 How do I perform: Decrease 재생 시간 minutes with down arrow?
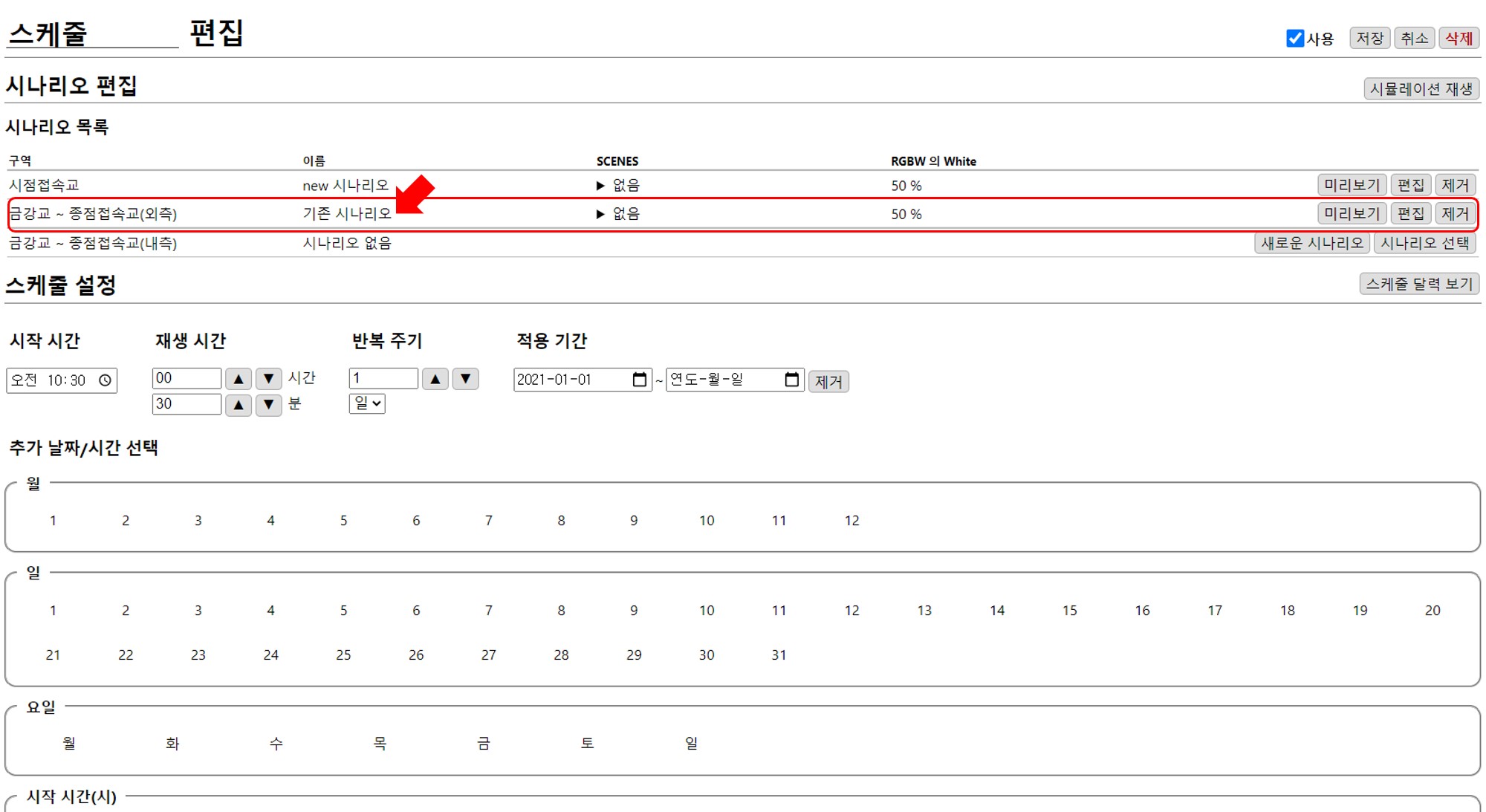click(x=269, y=405)
